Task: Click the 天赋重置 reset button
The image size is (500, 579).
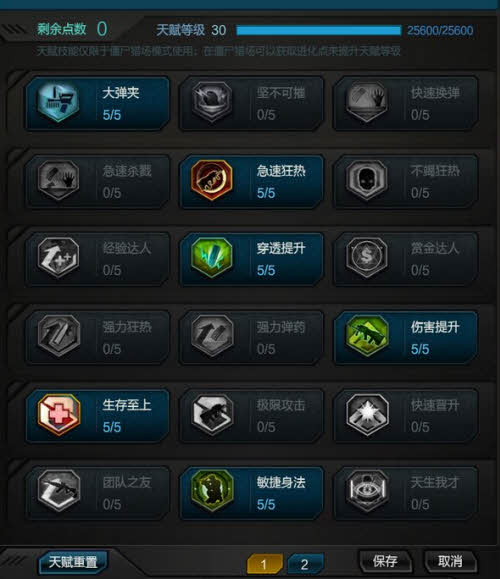Action: point(73,562)
